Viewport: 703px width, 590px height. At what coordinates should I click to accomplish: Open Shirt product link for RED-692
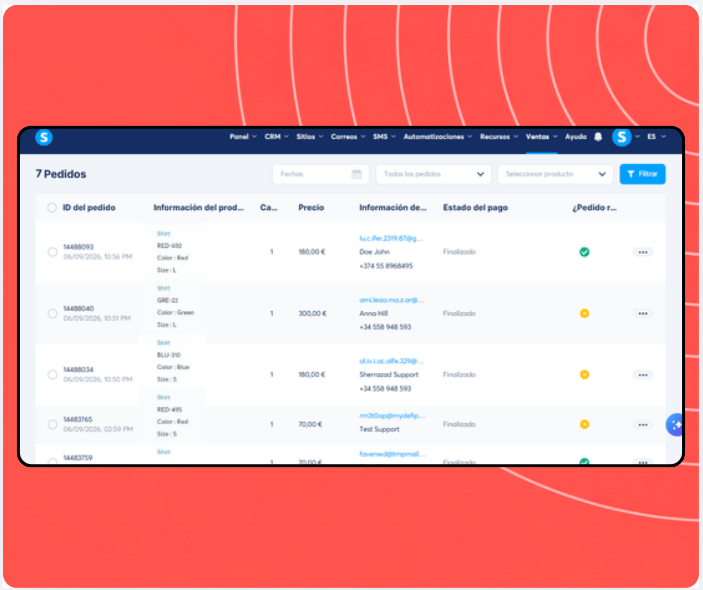click(x=163, y=234)
